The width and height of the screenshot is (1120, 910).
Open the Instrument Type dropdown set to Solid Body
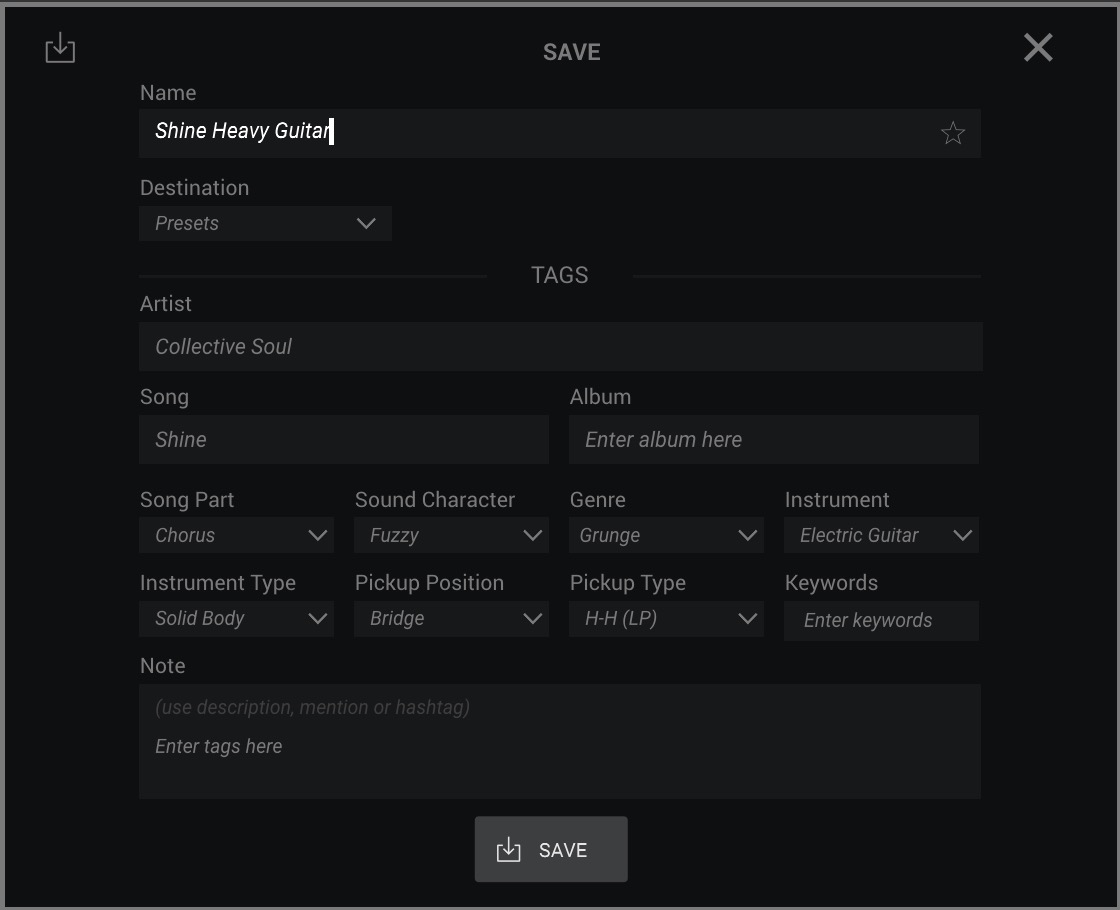(x=236, y=619)
